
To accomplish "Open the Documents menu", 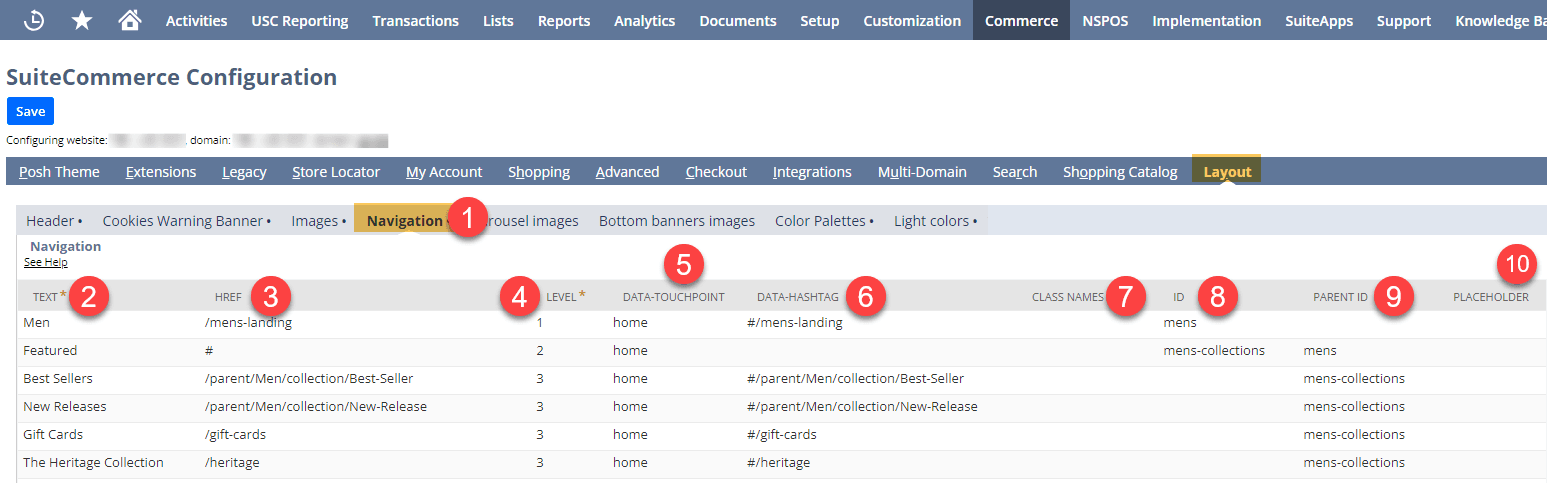I will click(x=738, y=20).
